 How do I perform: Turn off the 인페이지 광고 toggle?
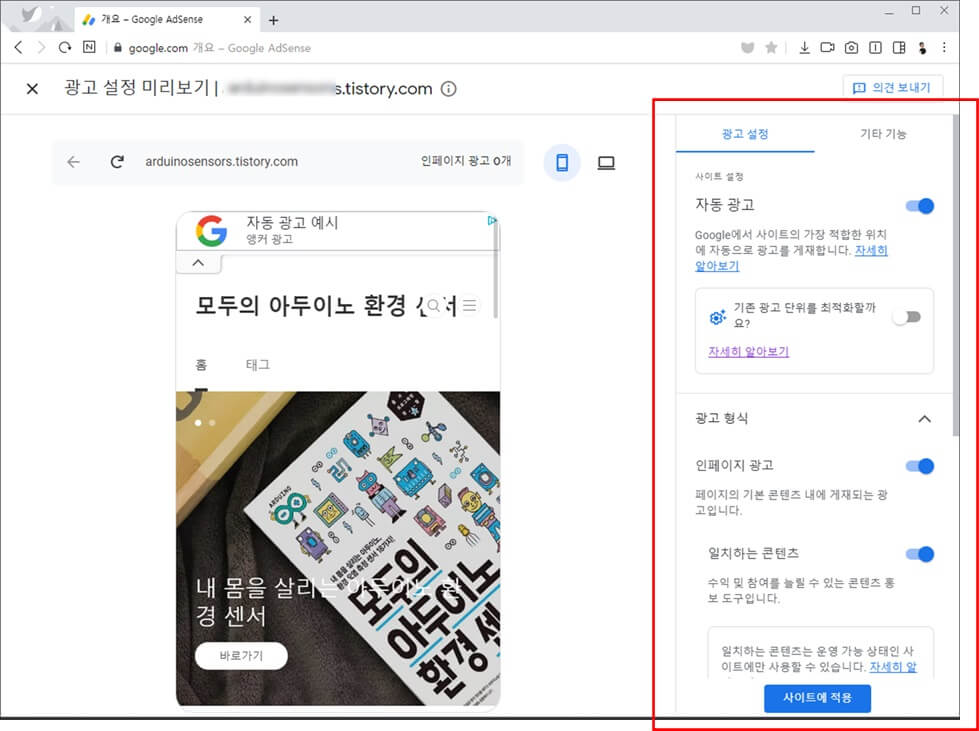click(919, 466)
